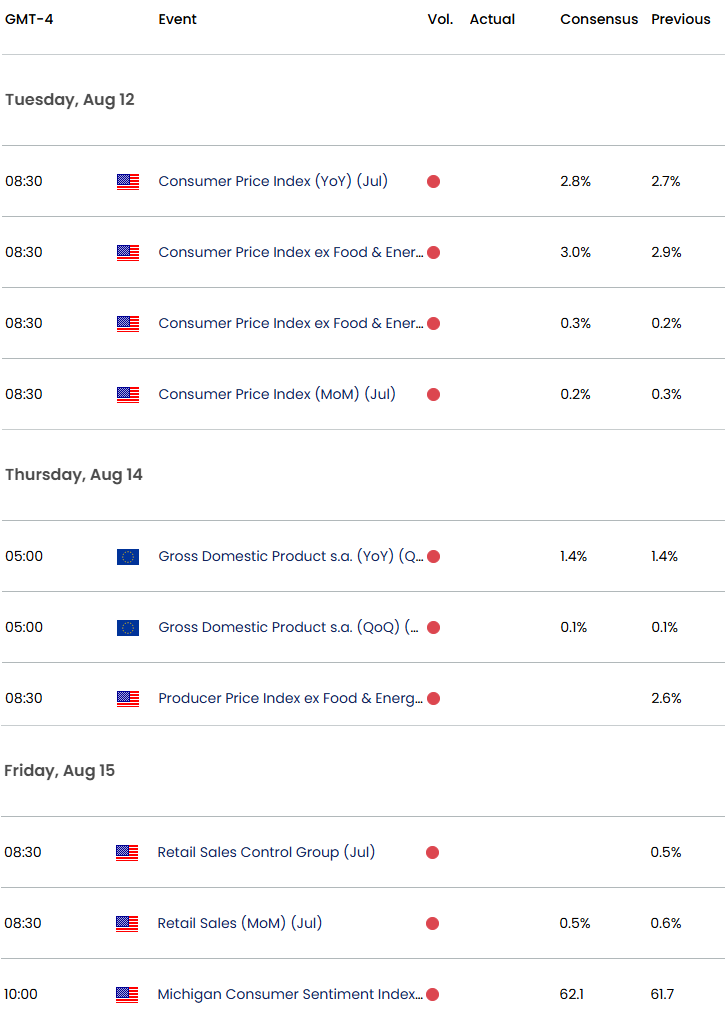Select the Retail Sales (MoM) (Jul) event
This screenshot has height=1014, width=725.
point(240,924)
